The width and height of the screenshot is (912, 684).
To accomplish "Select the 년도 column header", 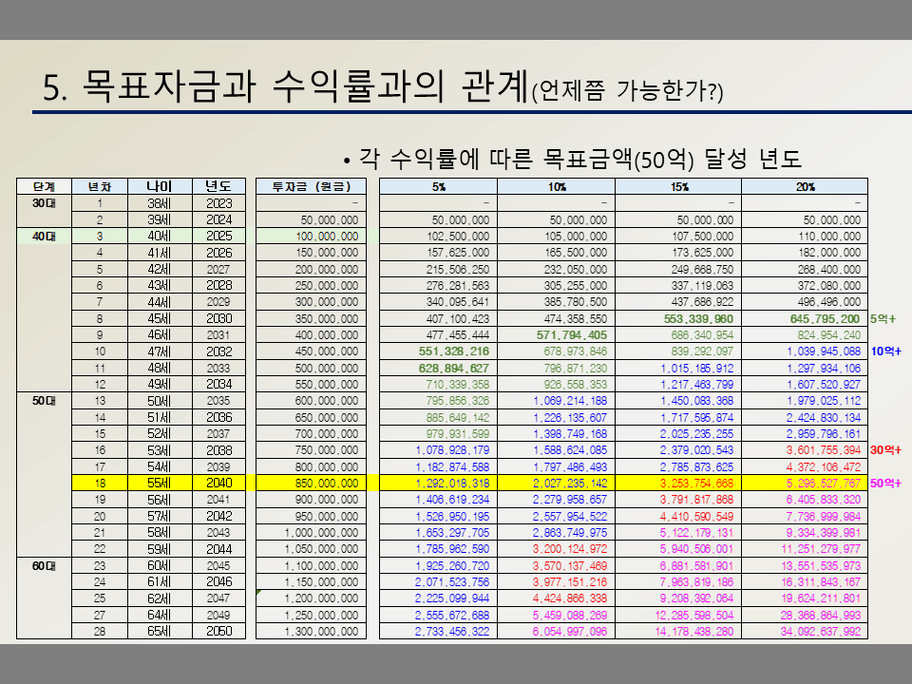I will pos(218,187).
